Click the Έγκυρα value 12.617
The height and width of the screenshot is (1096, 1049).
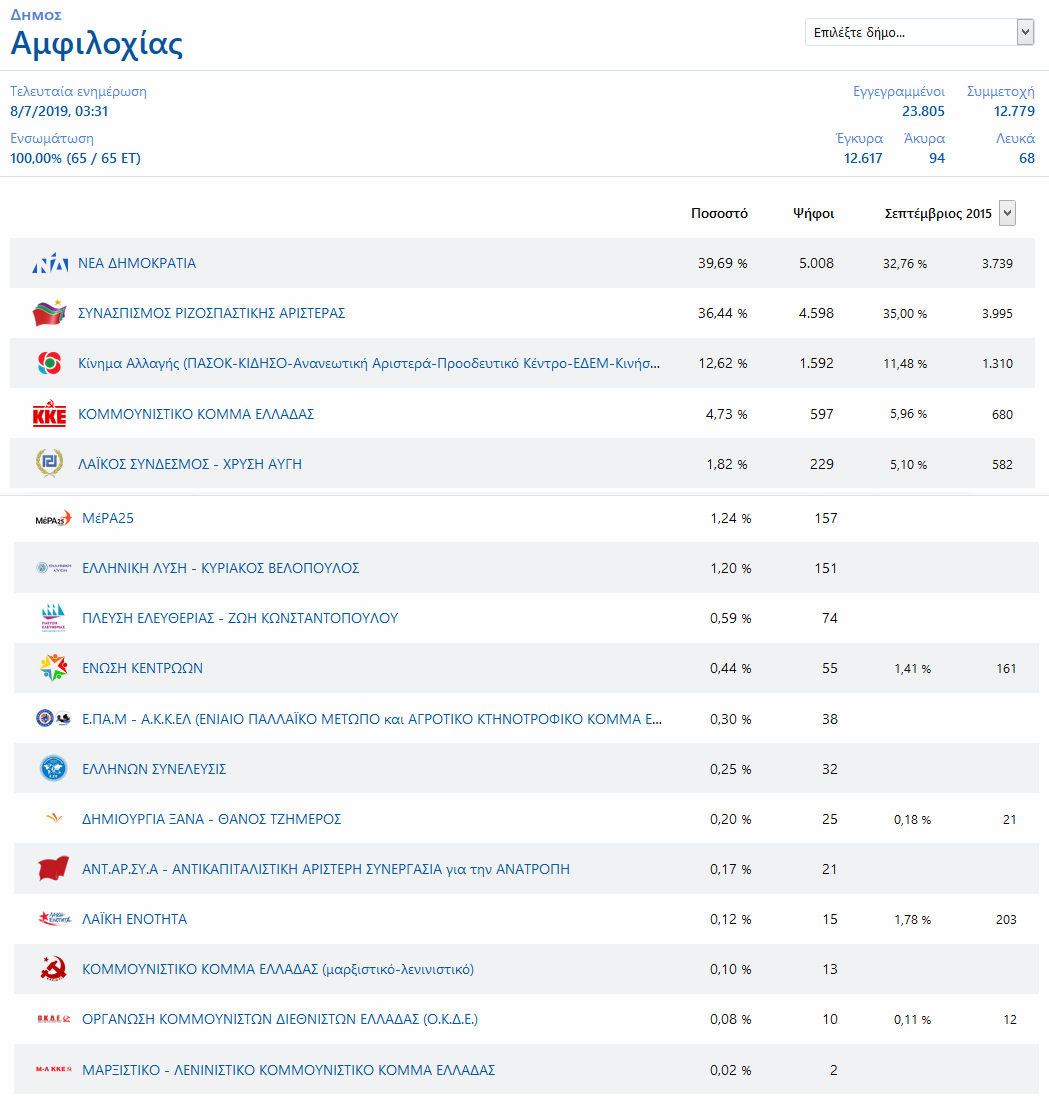(863, 158)
